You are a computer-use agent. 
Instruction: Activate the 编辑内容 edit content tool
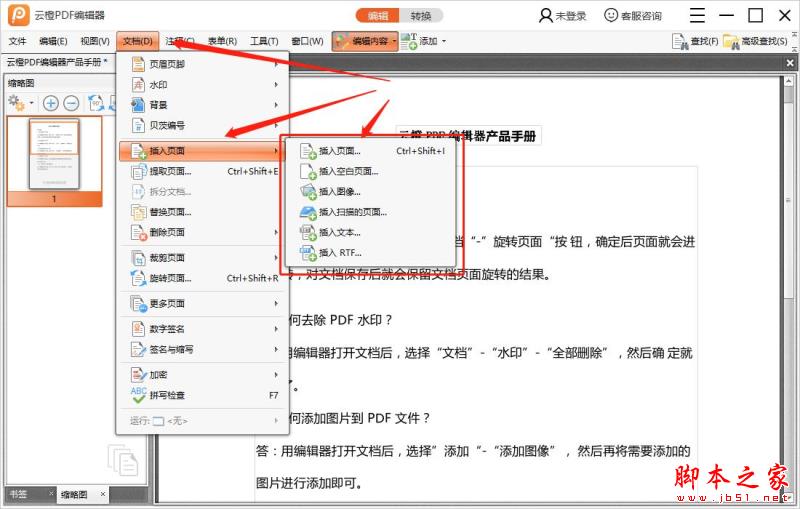[x=362, y=41]
